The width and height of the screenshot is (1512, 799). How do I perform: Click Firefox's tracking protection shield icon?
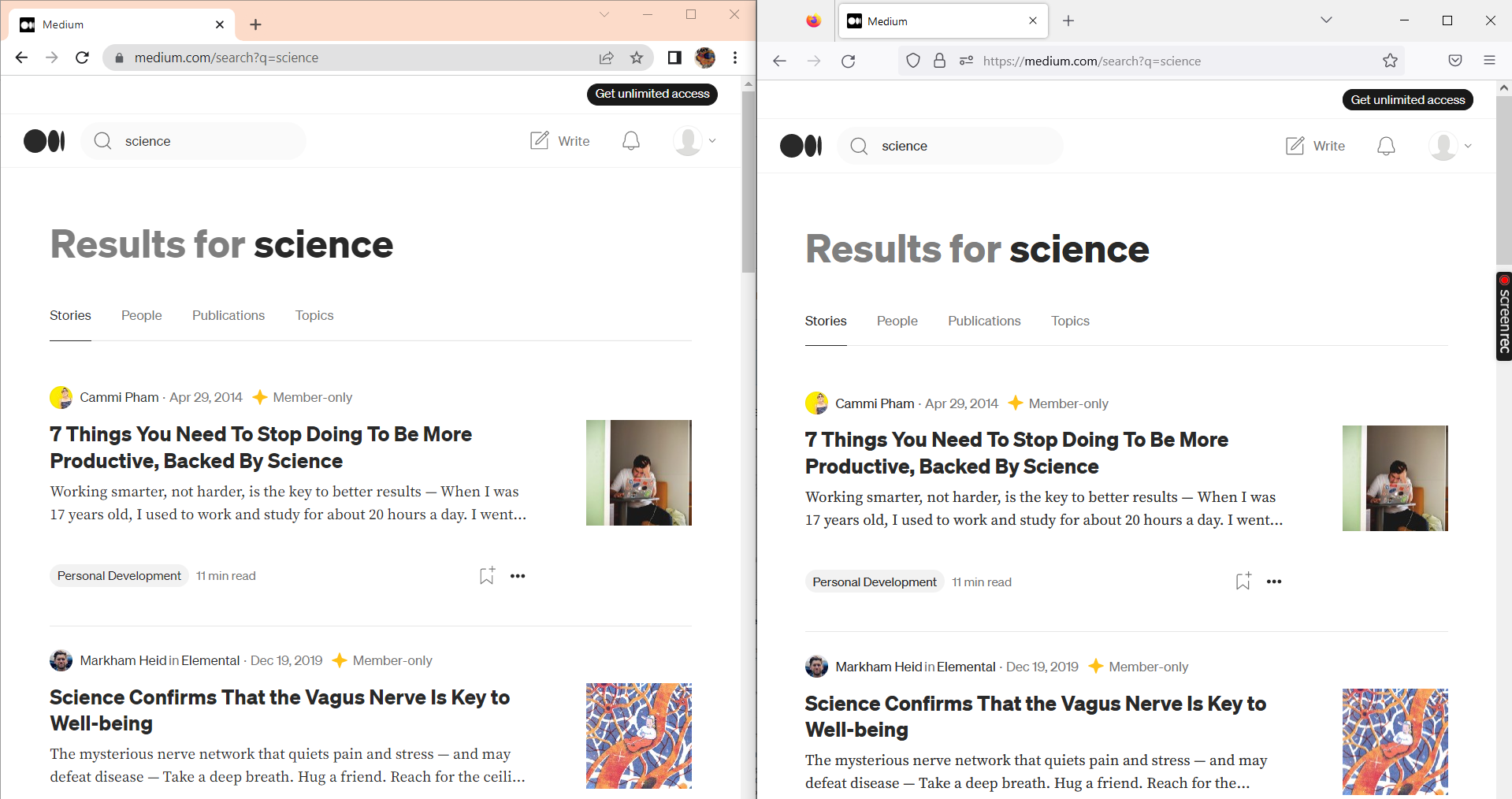912,60
